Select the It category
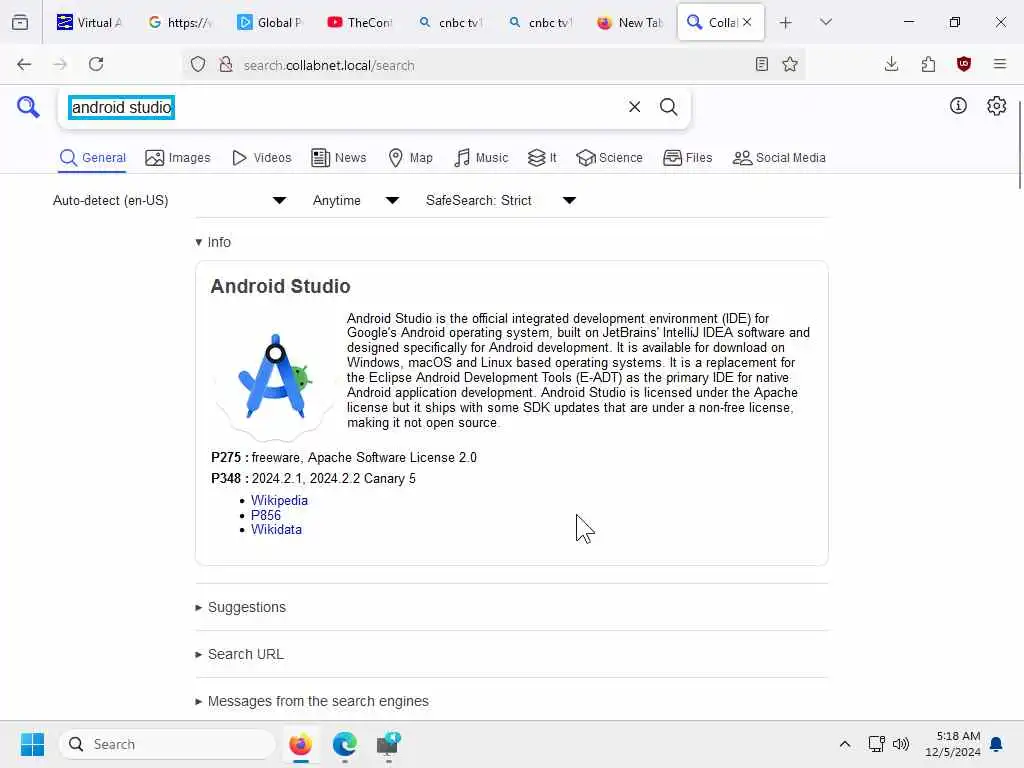The height and width of the screenshot is (768, 1024). click(542, 157)
